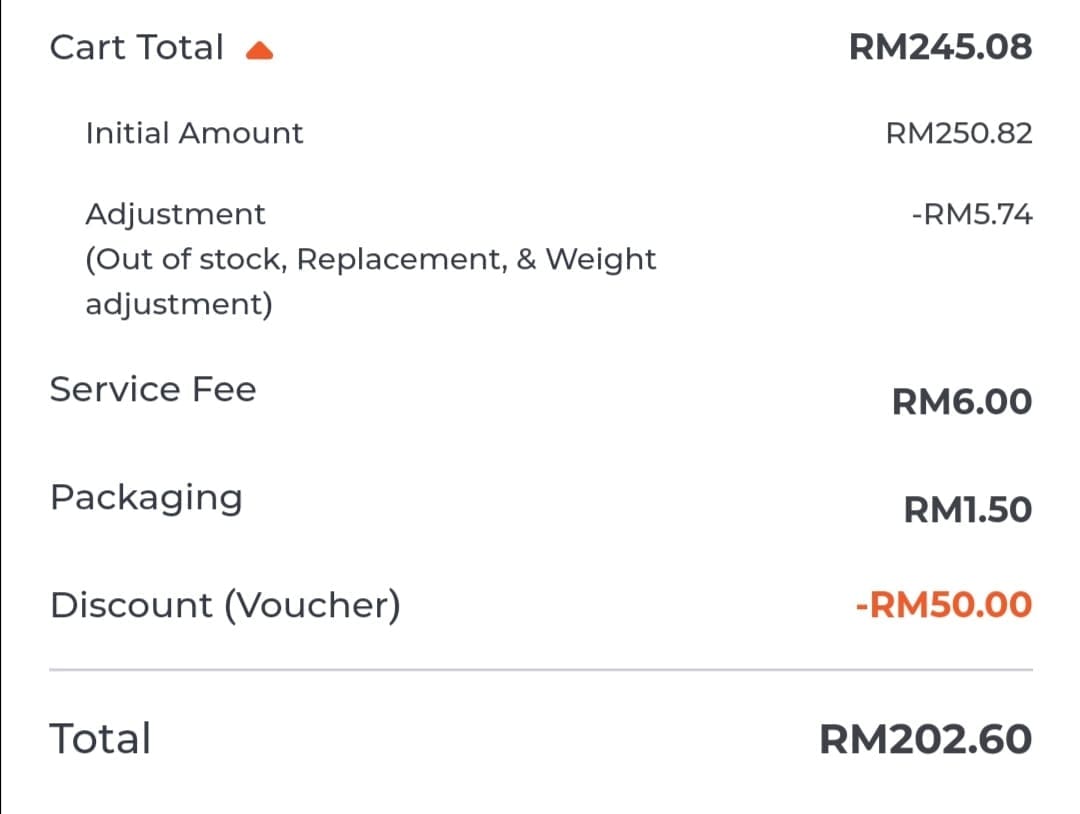The image size is (1080, 814).
Task: Click the Weight text in adjustment note
Action: (601, 260)
